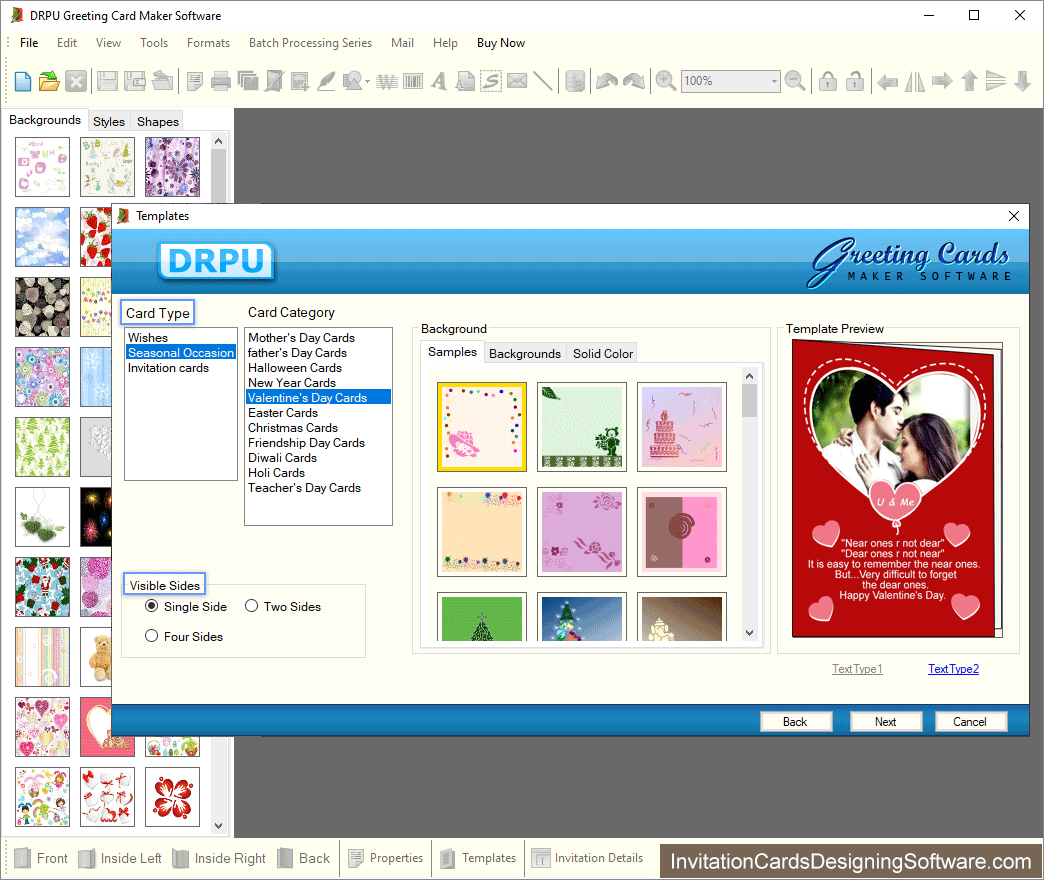The height and width of the screenshot is (880, 1044).
Task: Switch to the Solid Color tab
Action: click(x=603, y=353)
